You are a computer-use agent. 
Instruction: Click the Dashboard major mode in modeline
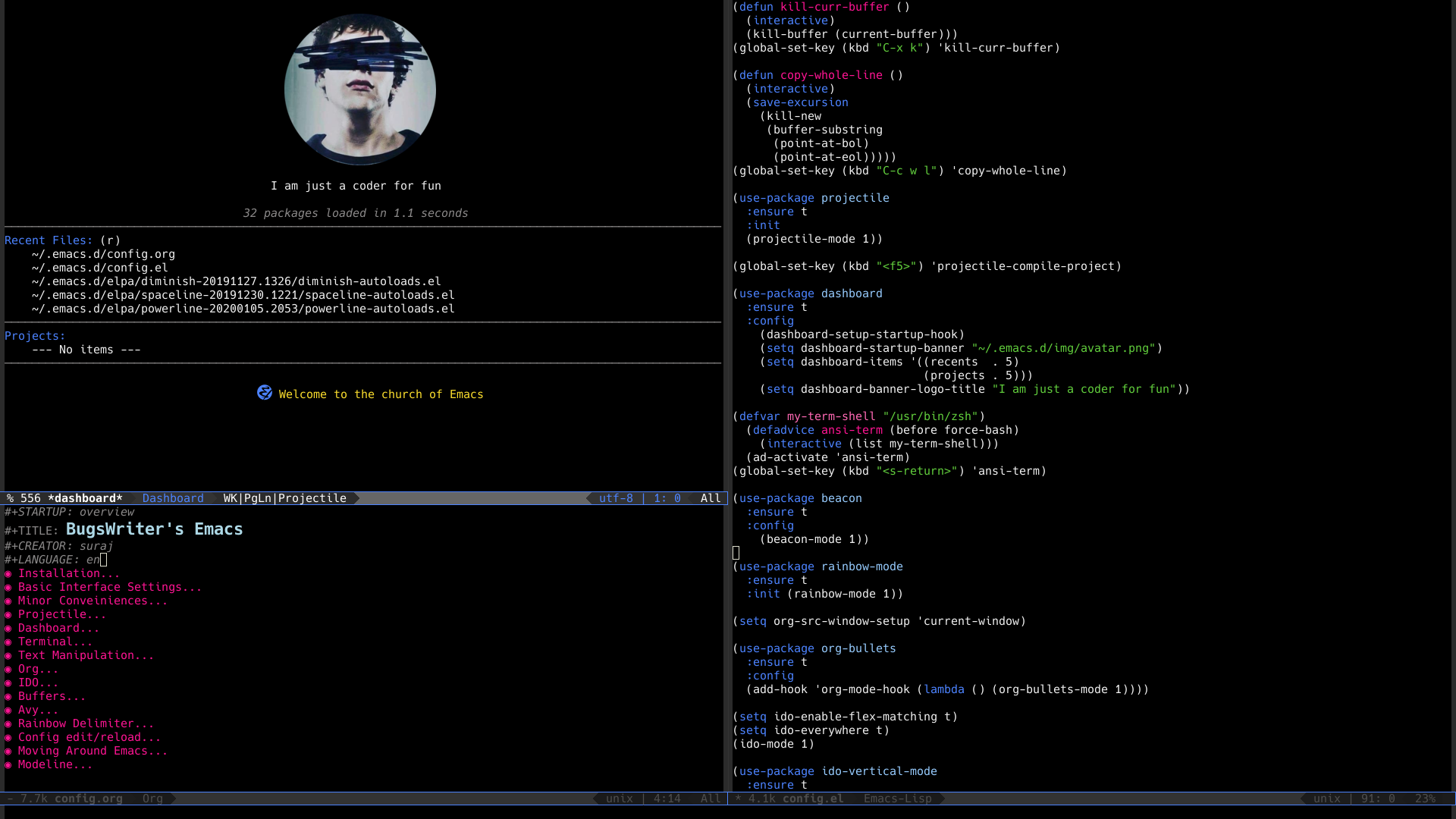(x=173, y=498)
